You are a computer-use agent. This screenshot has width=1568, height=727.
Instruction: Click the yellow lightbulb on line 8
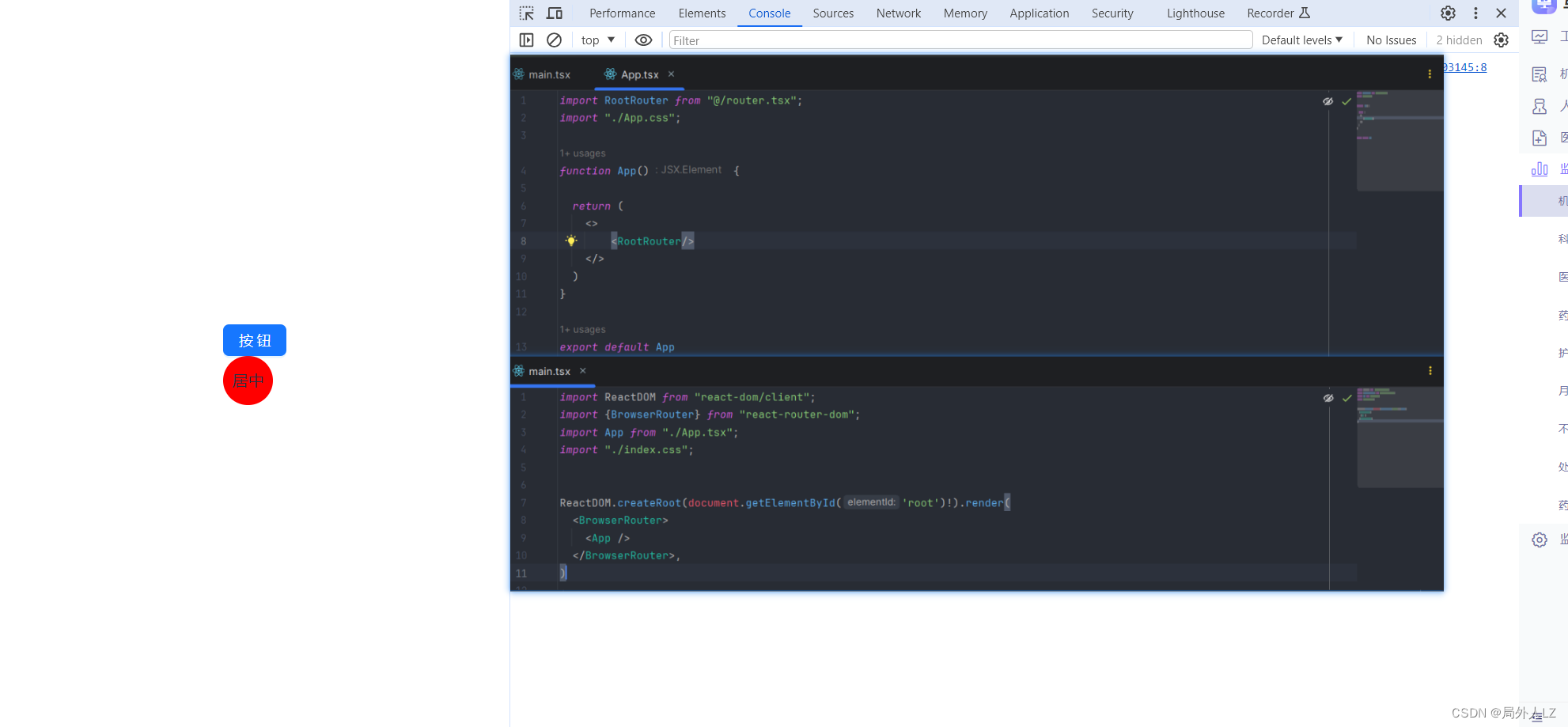click(571, 240)
